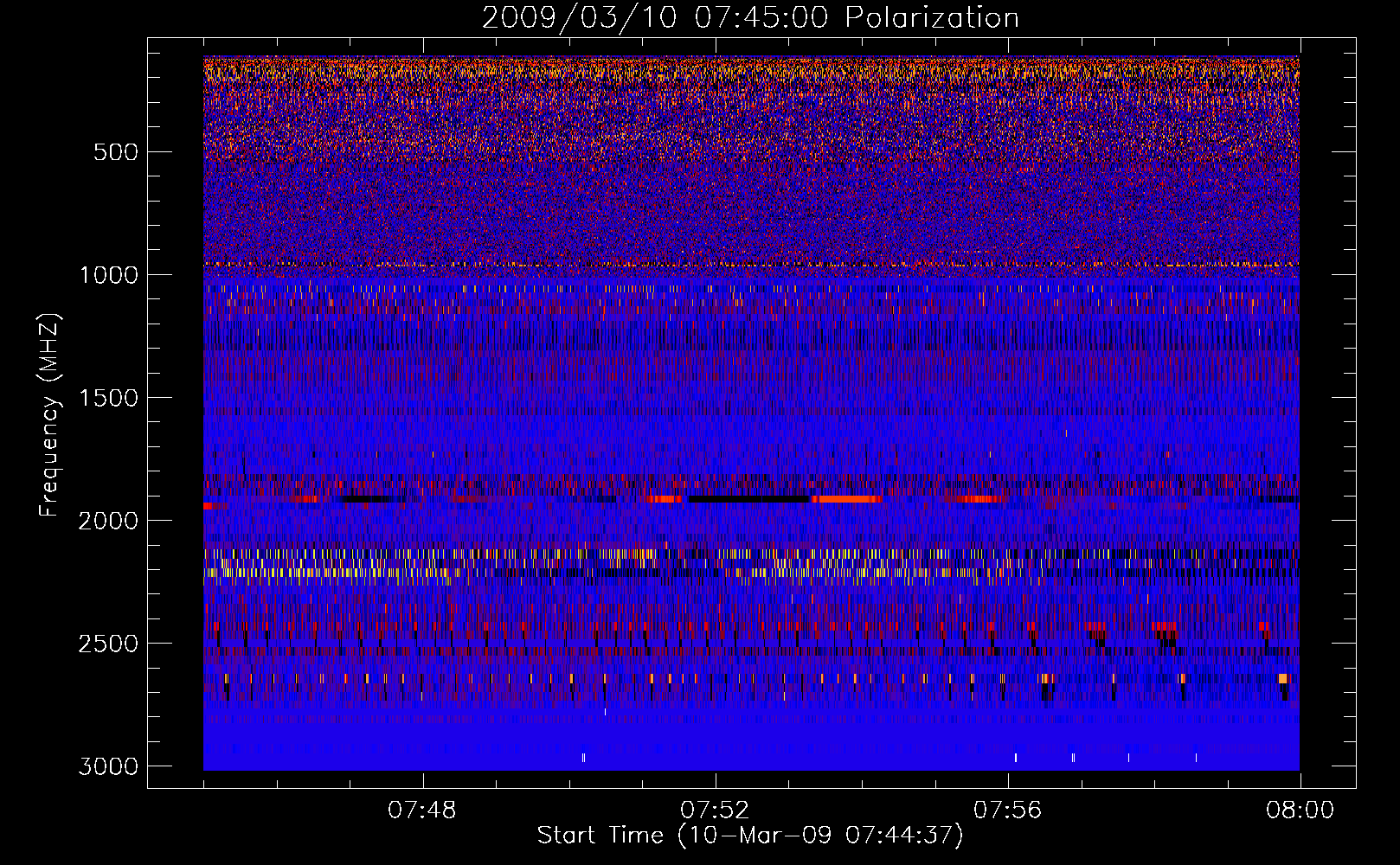Click the 07:56 time tick label
This screenshot has height=865, width=1400.
click(x=1008, y=811)
